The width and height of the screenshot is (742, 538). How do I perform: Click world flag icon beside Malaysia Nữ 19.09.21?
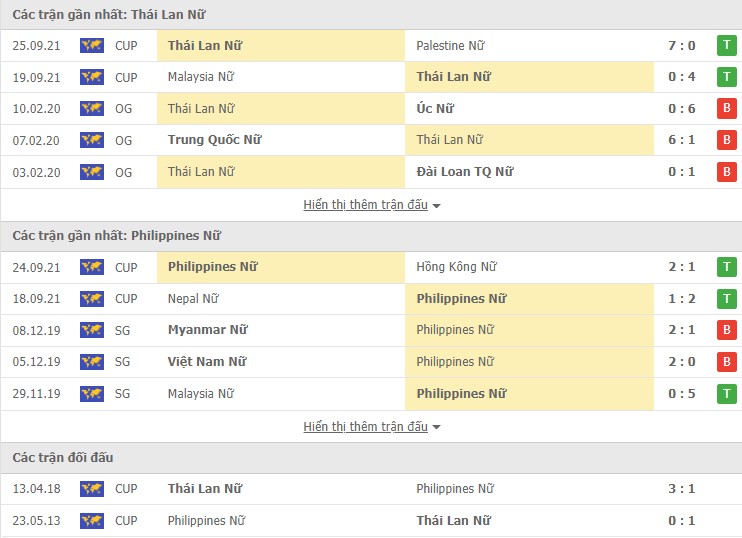click(92, 77)
